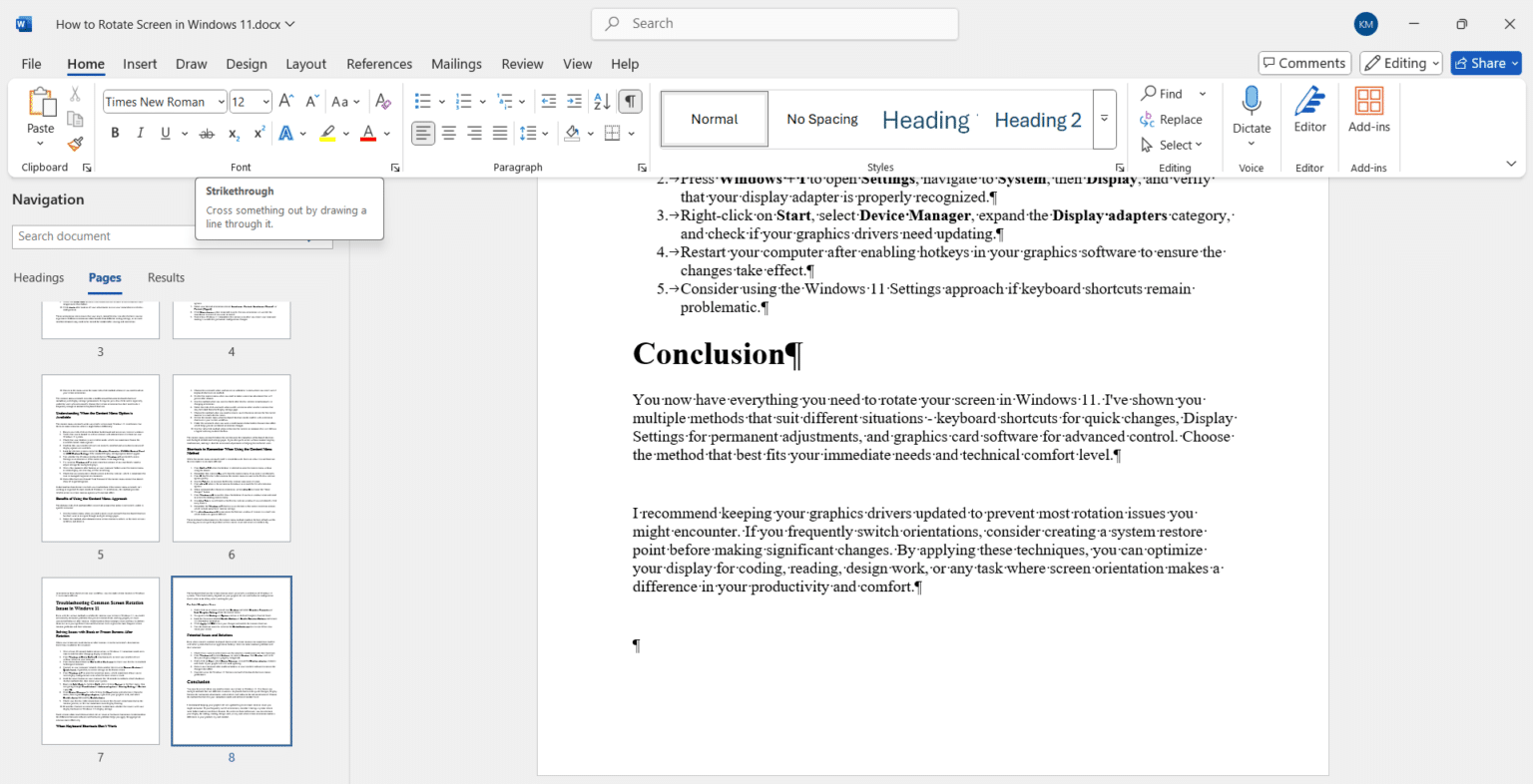The image size is (1533, 784).
Task: Select the Format Painter tool
Action: click(75, 143)
